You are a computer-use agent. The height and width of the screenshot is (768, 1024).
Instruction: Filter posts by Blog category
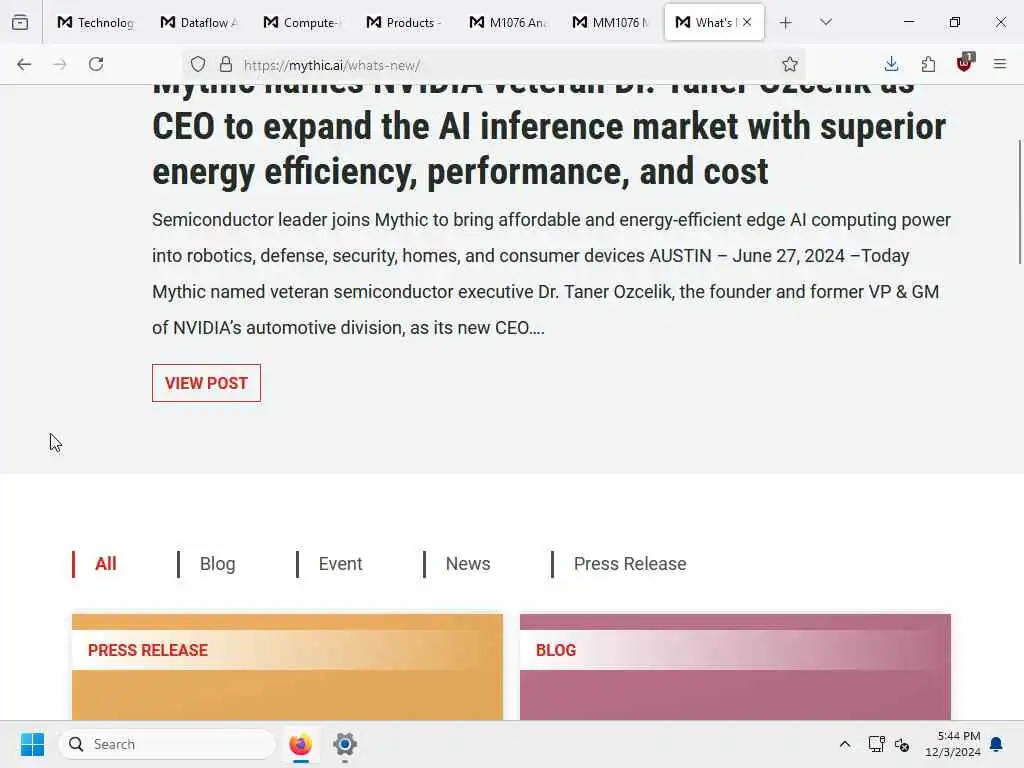[217, 564]
